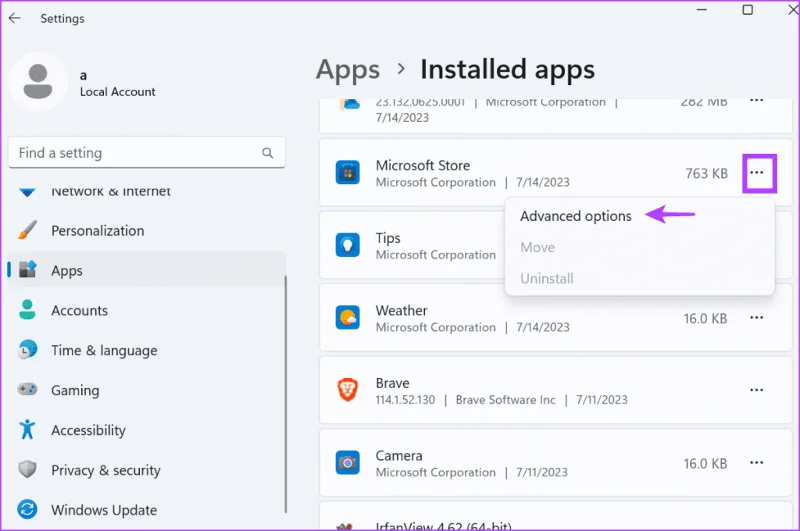
Task: Open the user account avatar
Action: pos(38,82)
